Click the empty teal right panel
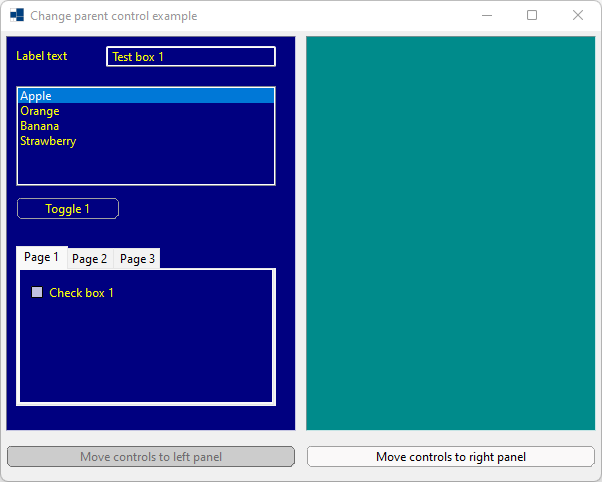This screenshot has width=602, height=482. click(x=450, y=233)
